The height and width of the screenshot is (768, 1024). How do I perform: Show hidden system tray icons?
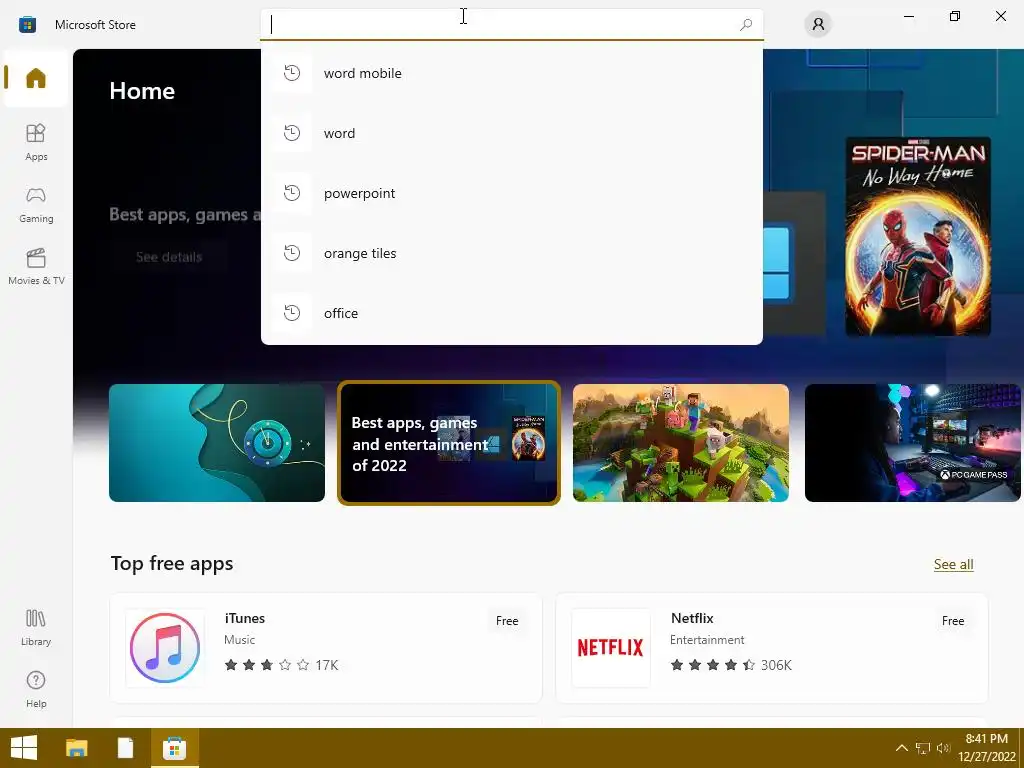tap(901, 748)
